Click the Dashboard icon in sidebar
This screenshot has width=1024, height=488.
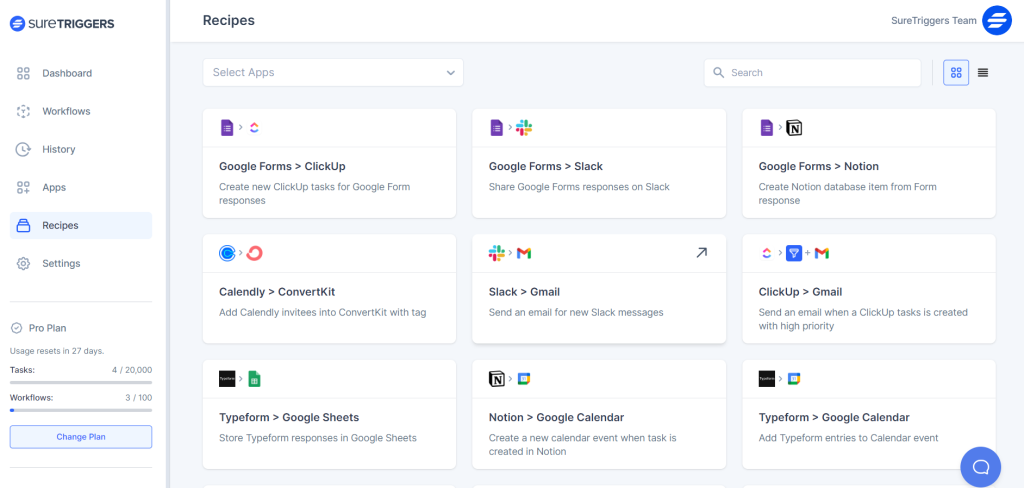23,73
